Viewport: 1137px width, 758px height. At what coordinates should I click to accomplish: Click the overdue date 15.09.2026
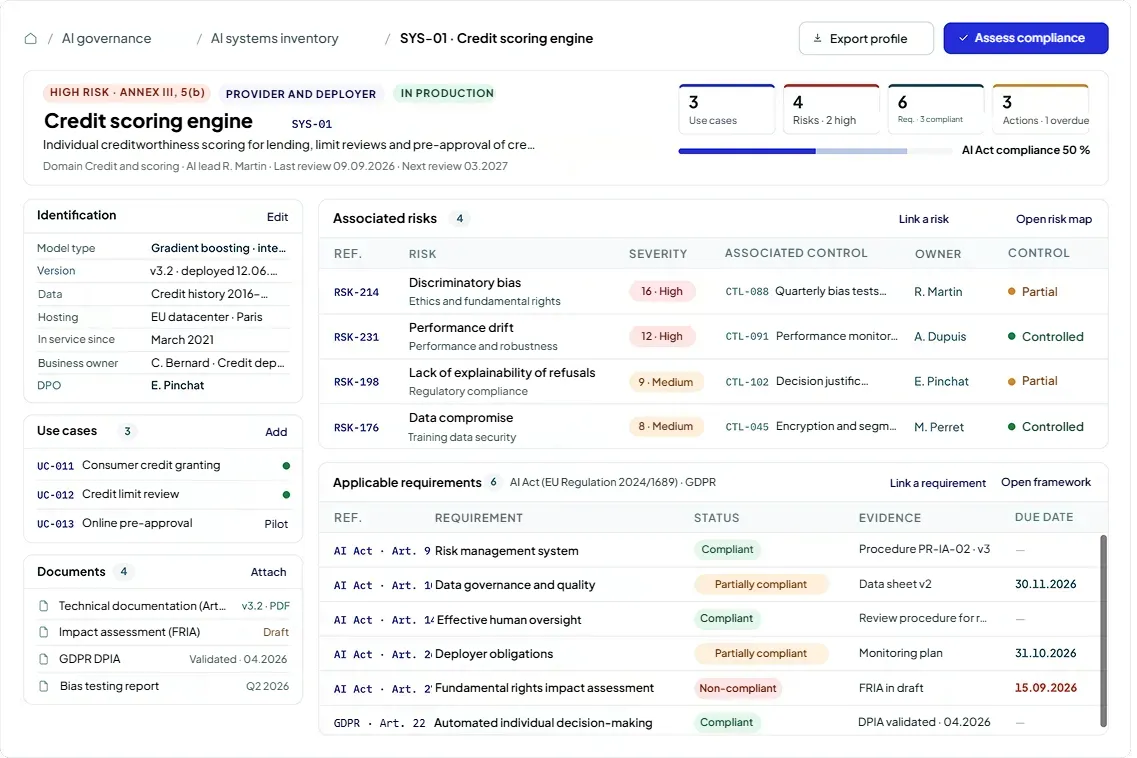point(1046,688)
